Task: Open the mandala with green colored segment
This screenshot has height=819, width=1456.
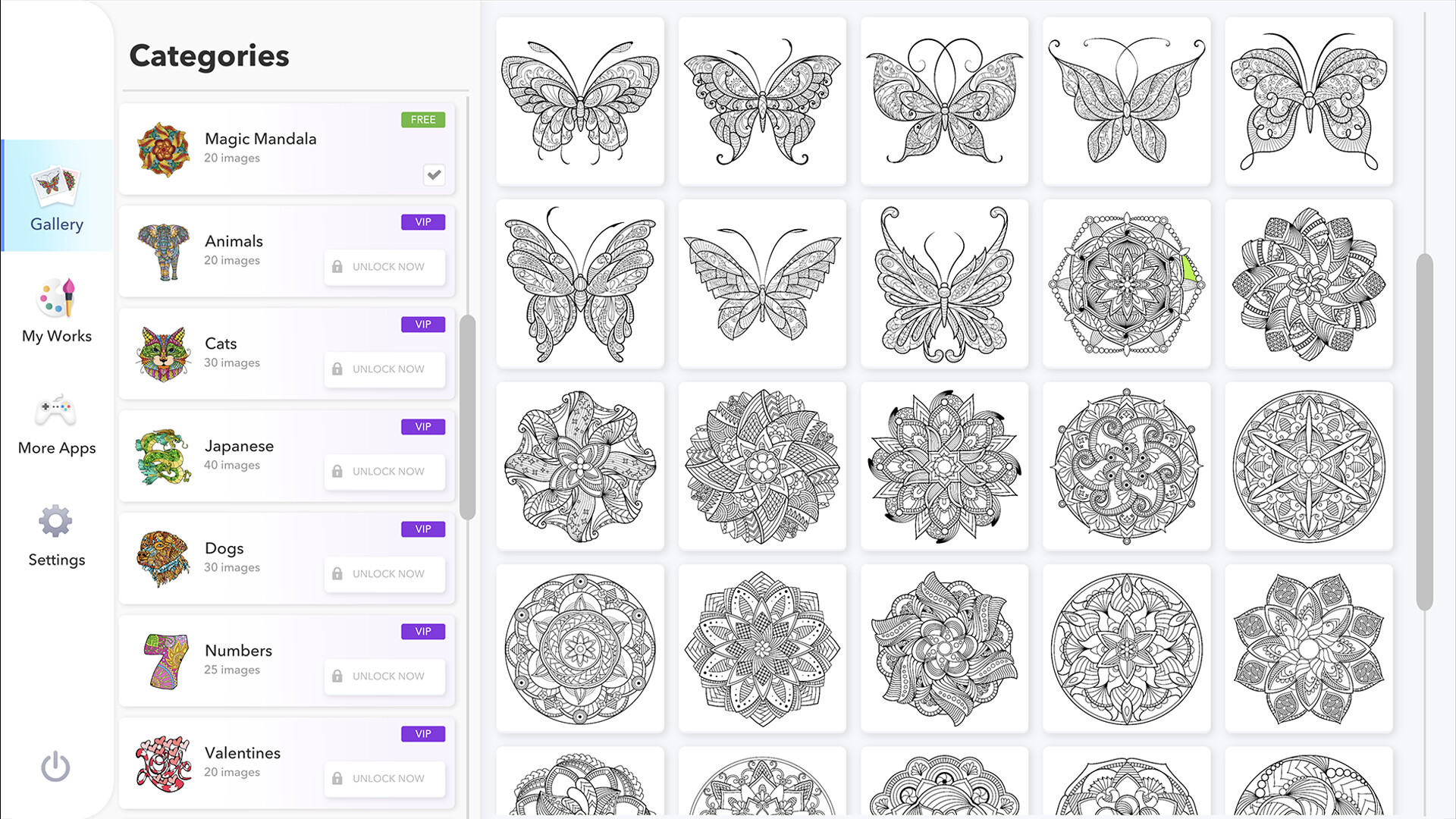Action: pos(1126,284)
